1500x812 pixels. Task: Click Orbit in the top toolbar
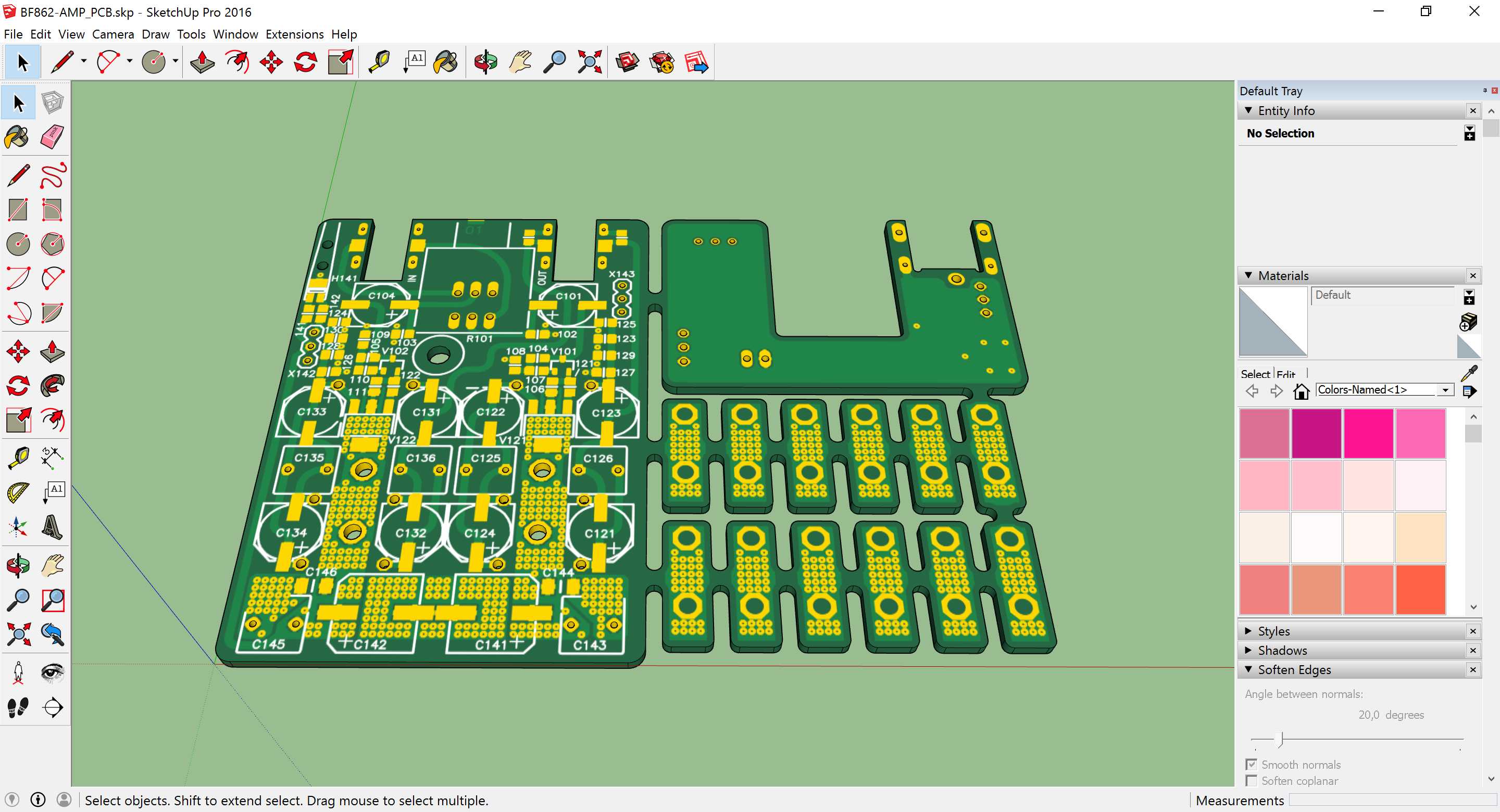coord(485,62)
